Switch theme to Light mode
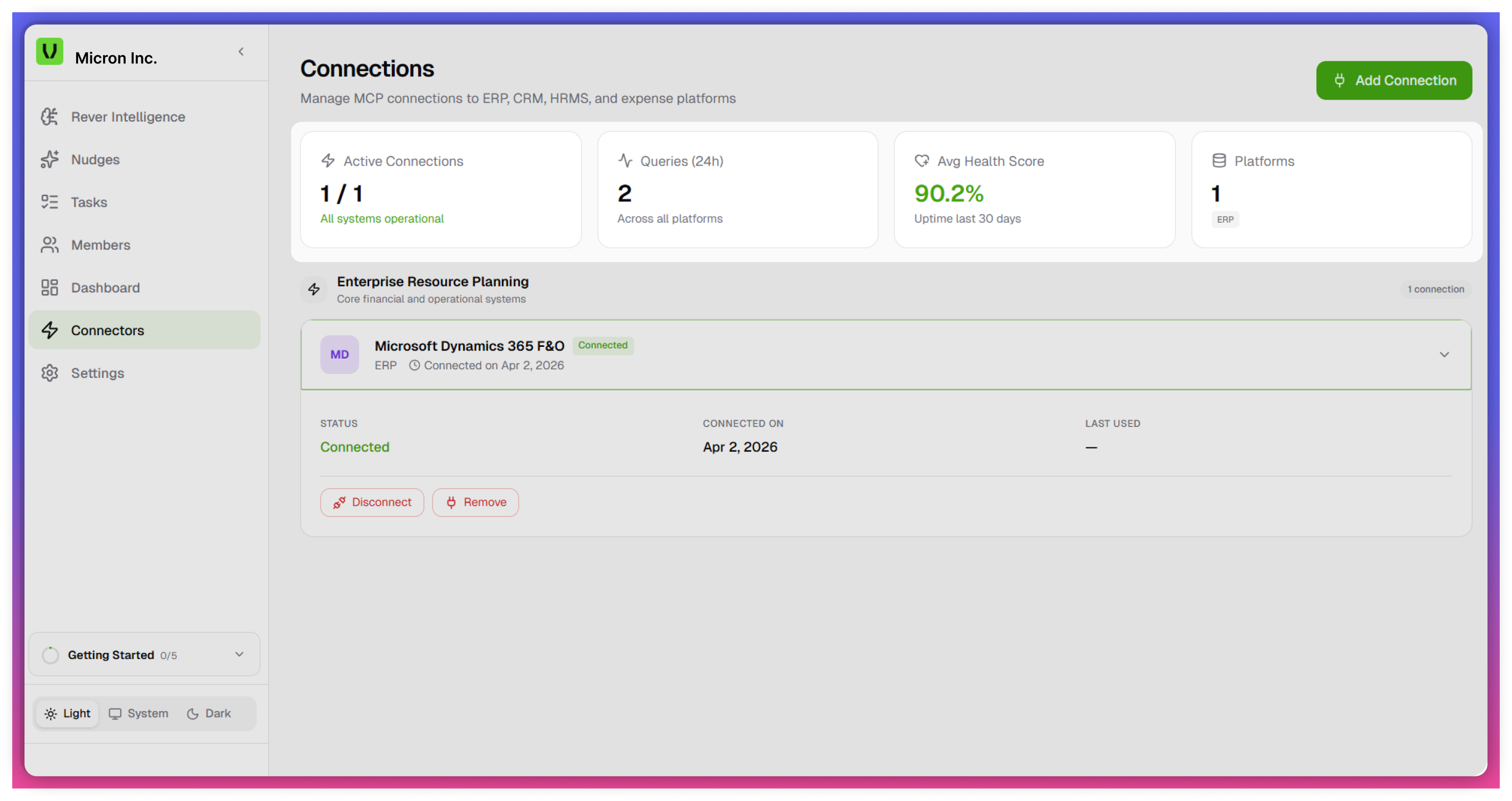Screen dimensions: 1512x801 (x=67, y=714)
